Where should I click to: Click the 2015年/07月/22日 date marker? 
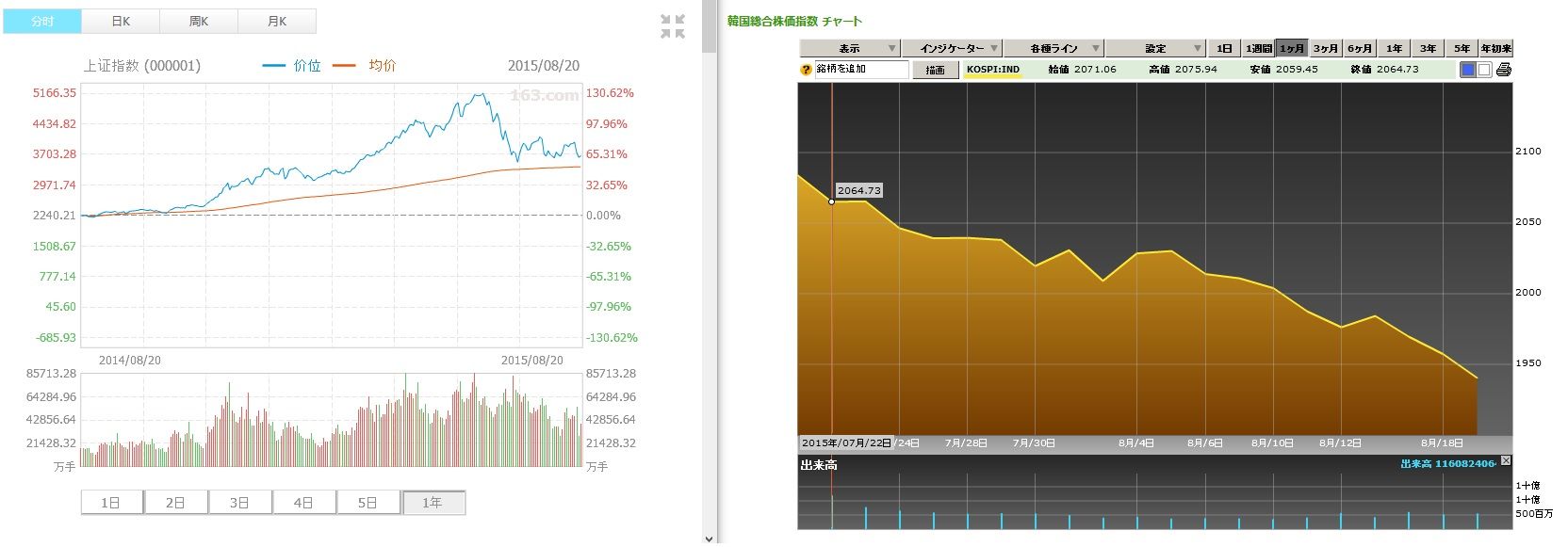coord(846,442)
